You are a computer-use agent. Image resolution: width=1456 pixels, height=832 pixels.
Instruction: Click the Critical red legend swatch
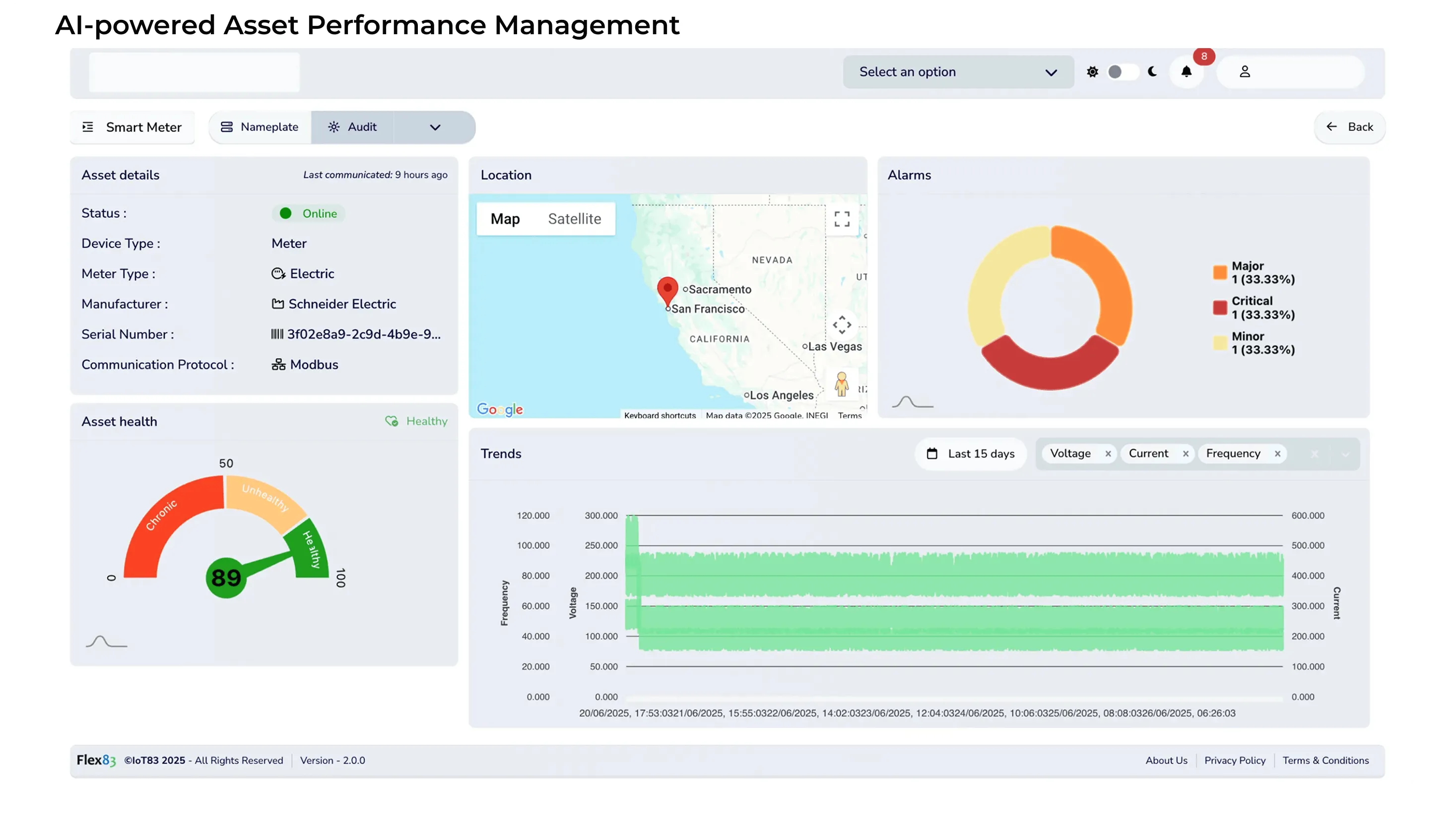click(1219, 308)
